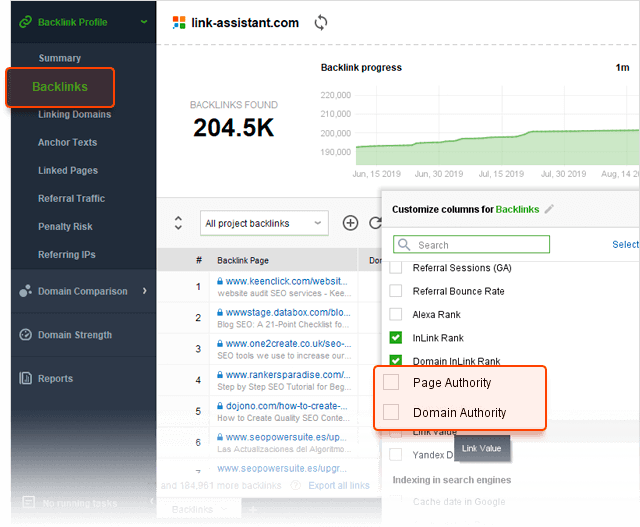Screen dimensions: 640x527
Task: Check the Page Authority checkbox
Action: click(391, 382)
